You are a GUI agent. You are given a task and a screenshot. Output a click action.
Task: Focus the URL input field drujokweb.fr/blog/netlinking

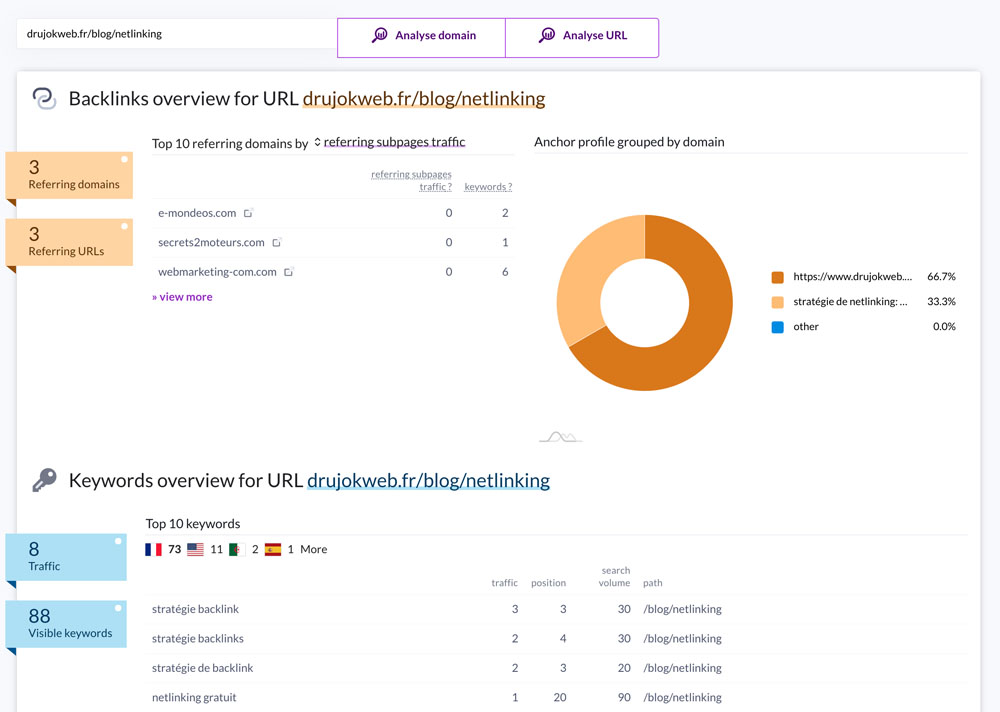(x=177, y=34)
